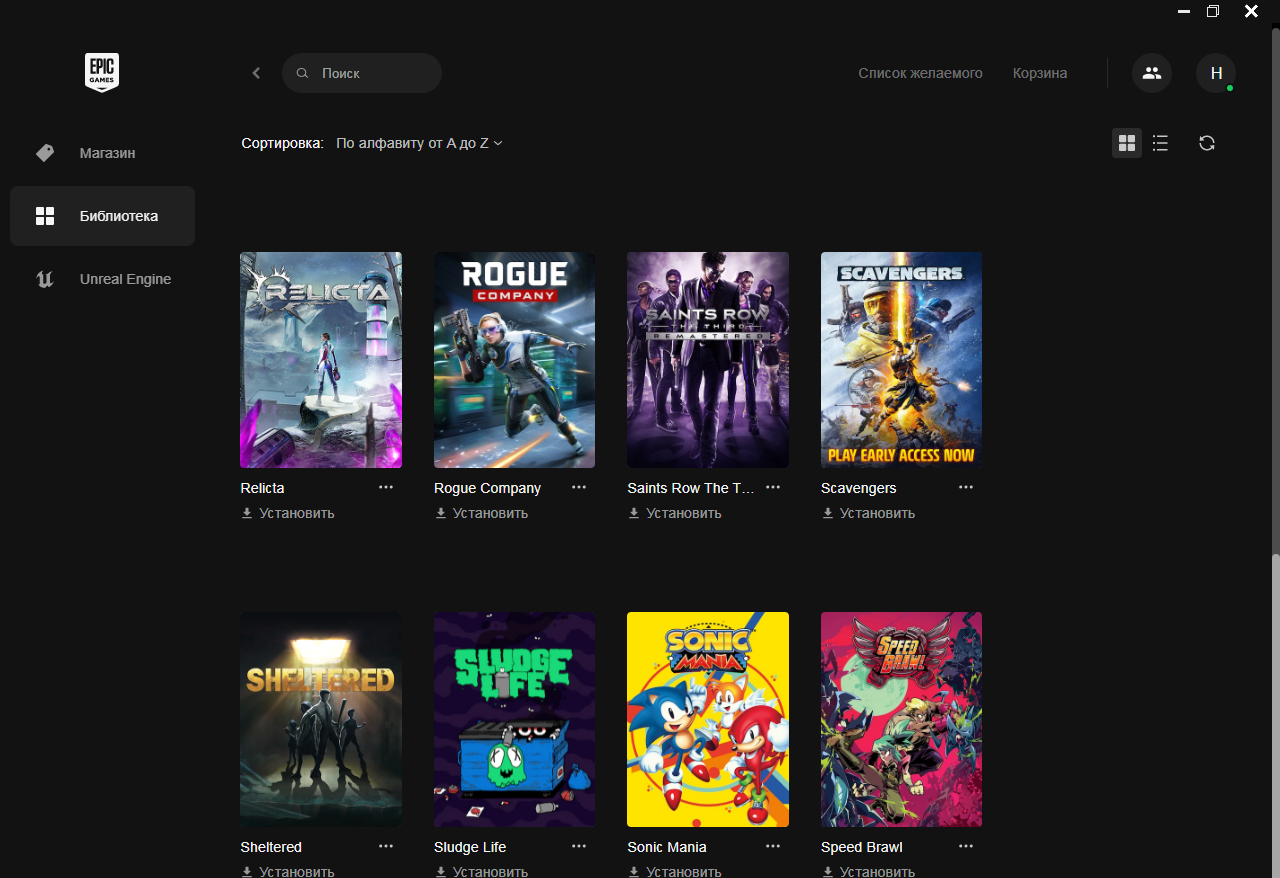The image size is (1280, 878).
Task: Click the Relicta cover art
Action: tap(321, 360)
